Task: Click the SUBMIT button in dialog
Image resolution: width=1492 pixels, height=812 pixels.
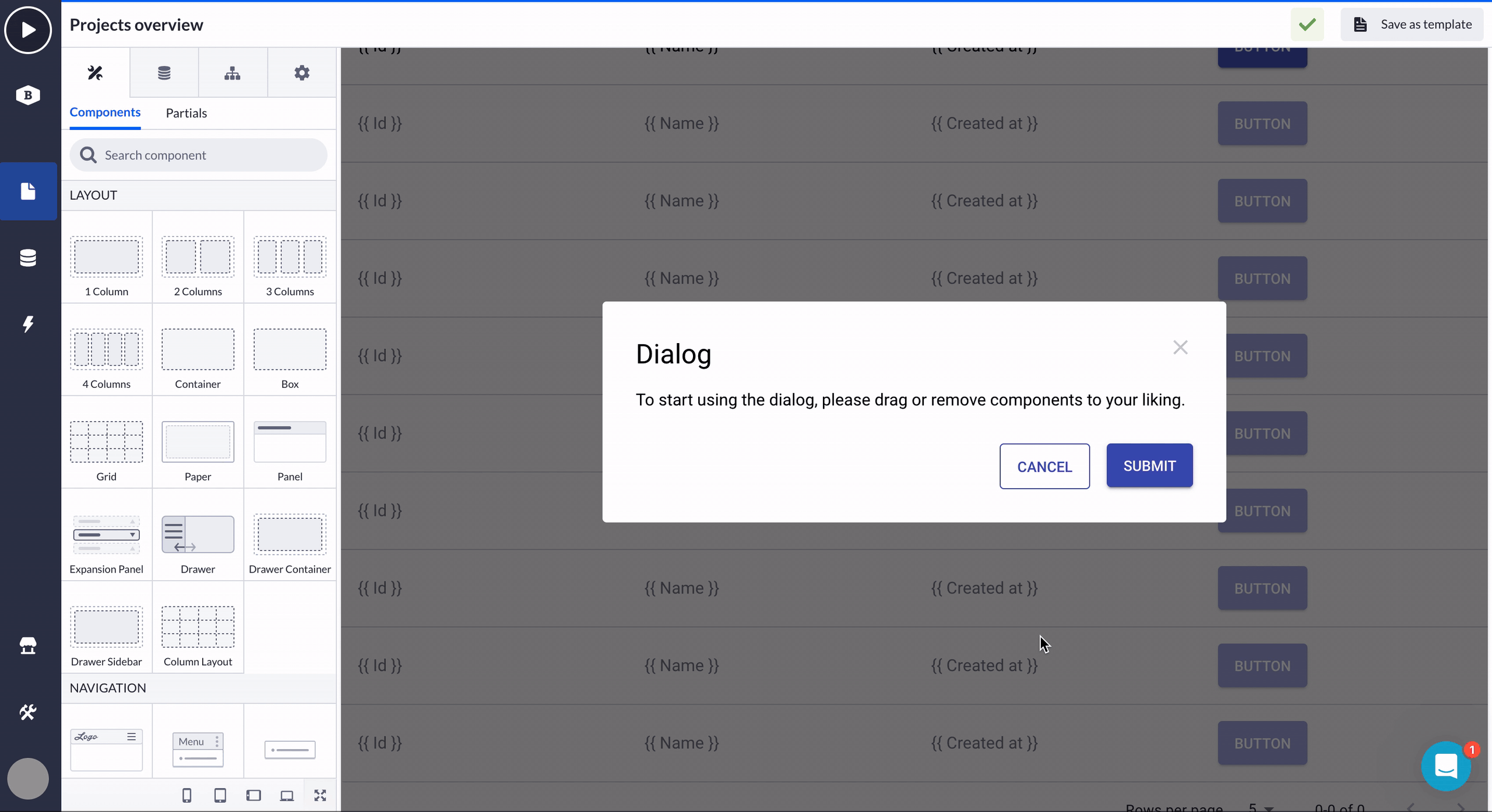Action: point(1149,465)
